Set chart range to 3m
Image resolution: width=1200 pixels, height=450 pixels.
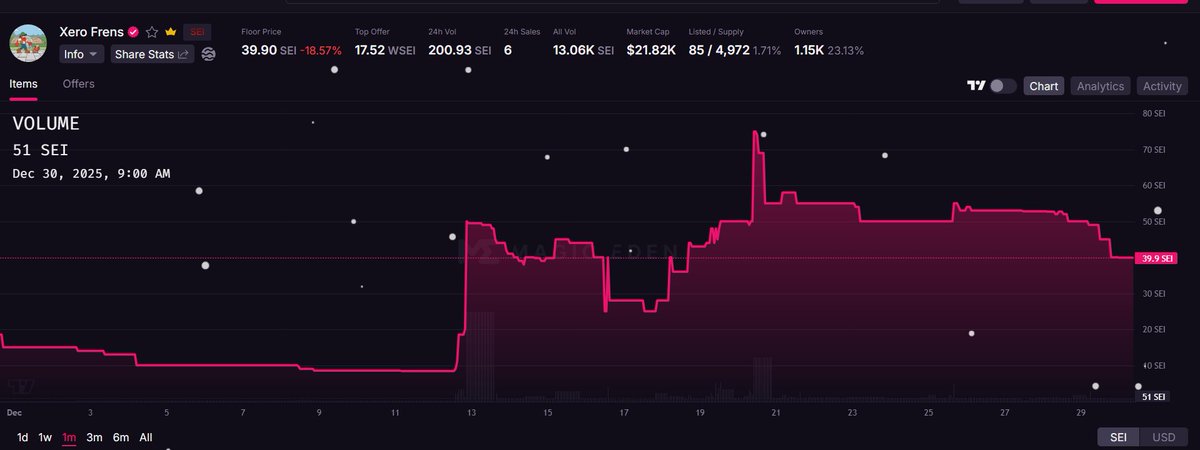[94, 437]
